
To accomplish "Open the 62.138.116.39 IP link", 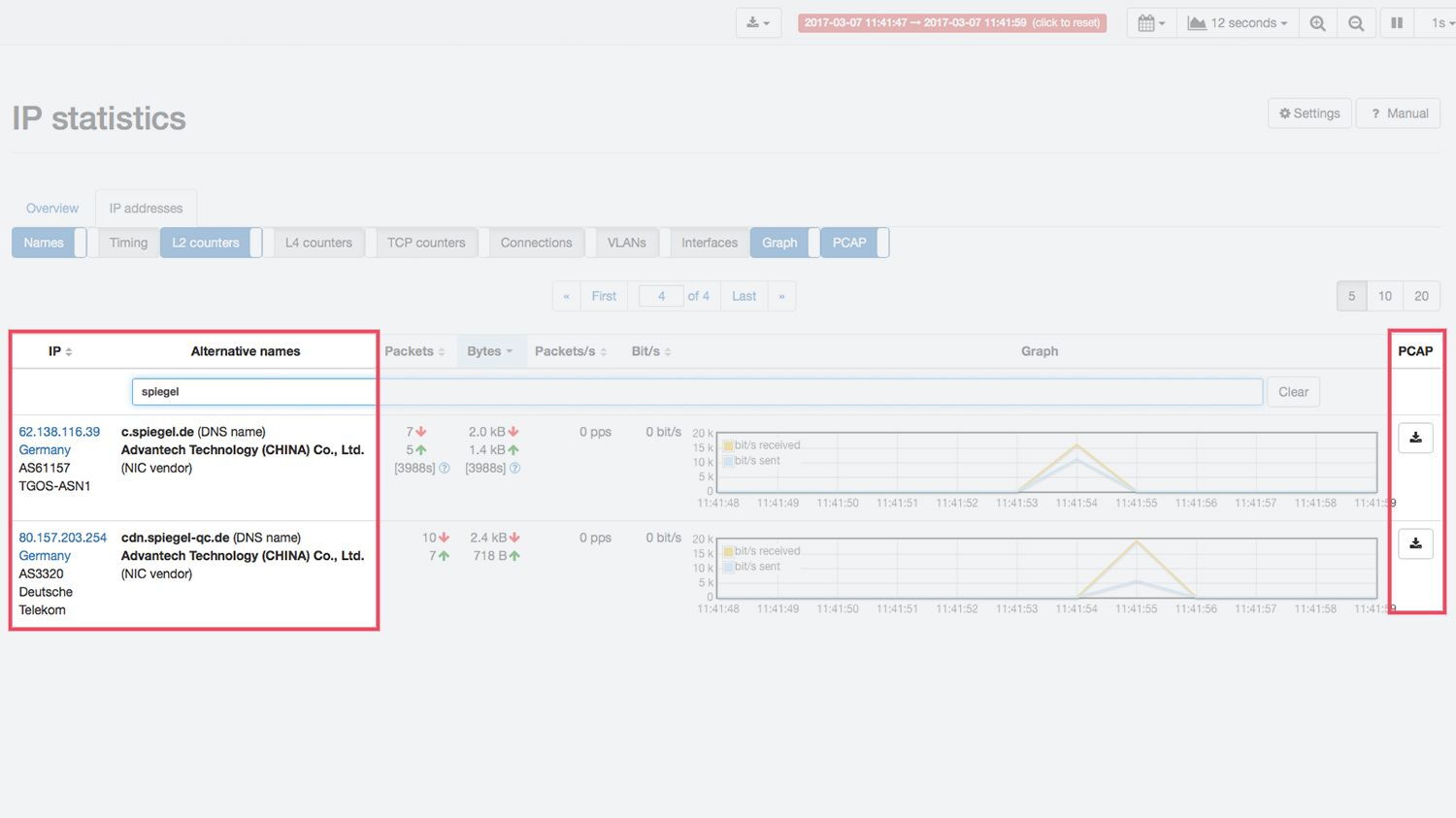I will pyautogui.click(x=59, y=432).
